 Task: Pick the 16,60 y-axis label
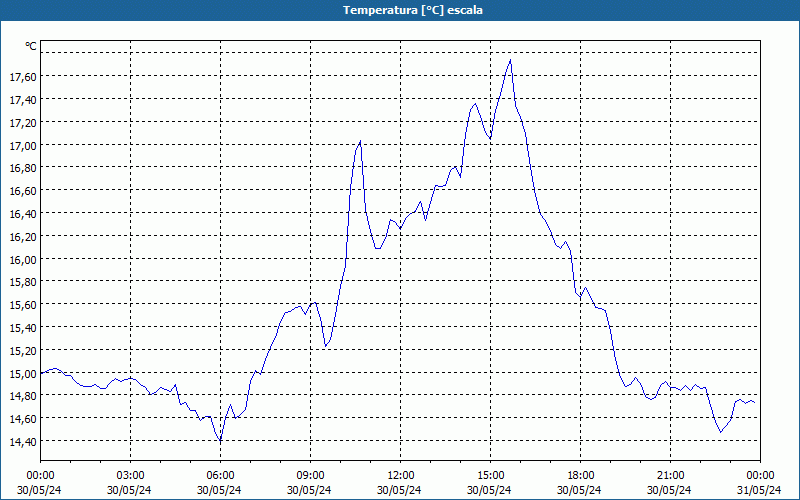(23, 191)
